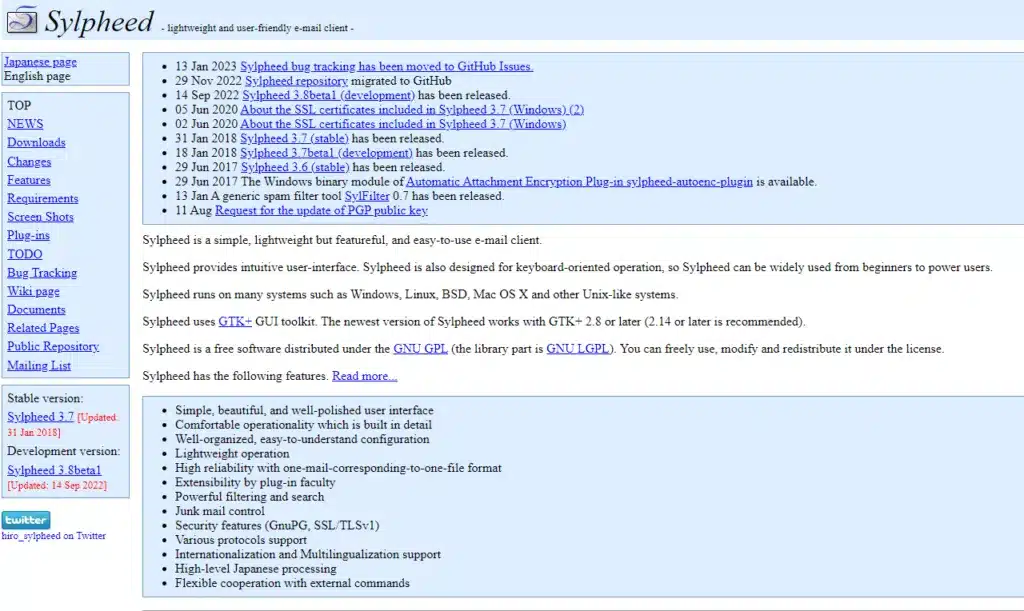The width and height of the screenshot is (1024, 611).
Task: Open the Sylpheed 3.7 (stable) news link
Action: [295, 138]
